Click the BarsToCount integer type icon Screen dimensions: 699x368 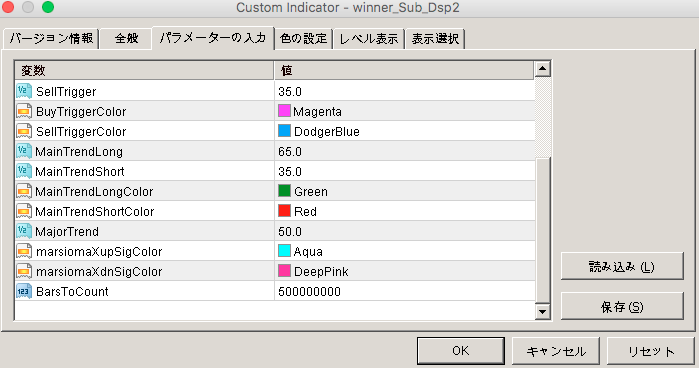click(24, 291)
